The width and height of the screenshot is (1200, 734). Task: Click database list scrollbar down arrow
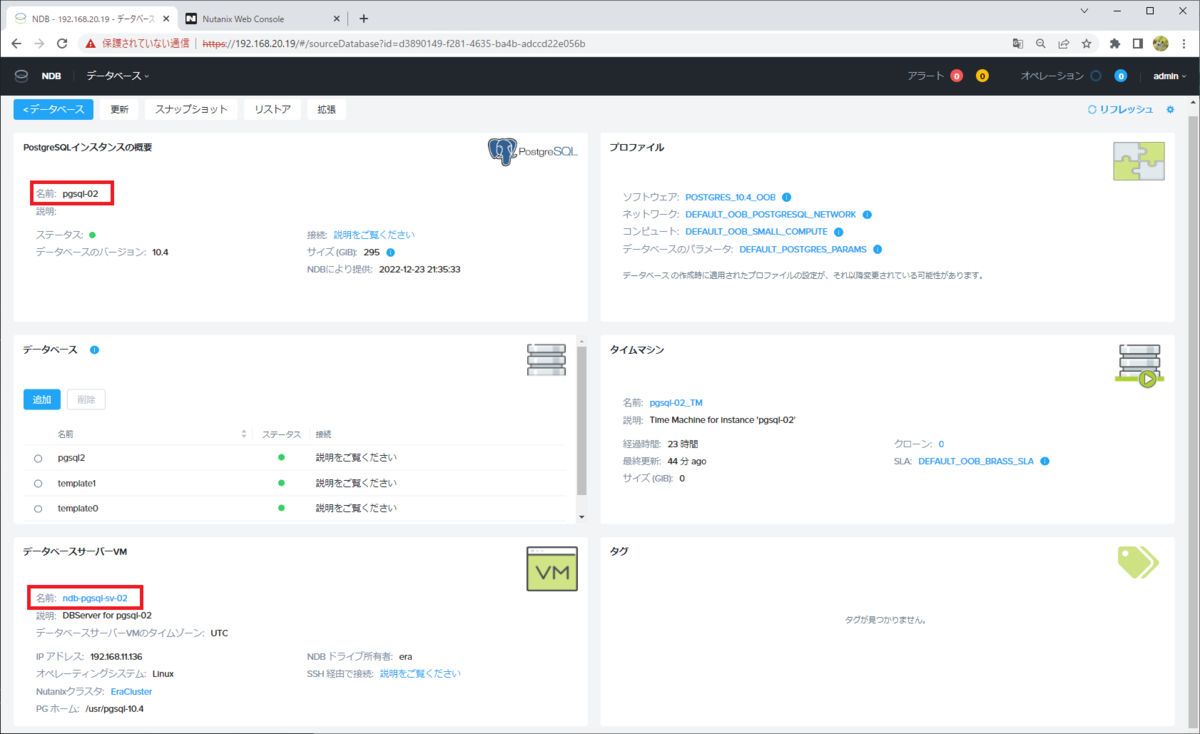582,516
